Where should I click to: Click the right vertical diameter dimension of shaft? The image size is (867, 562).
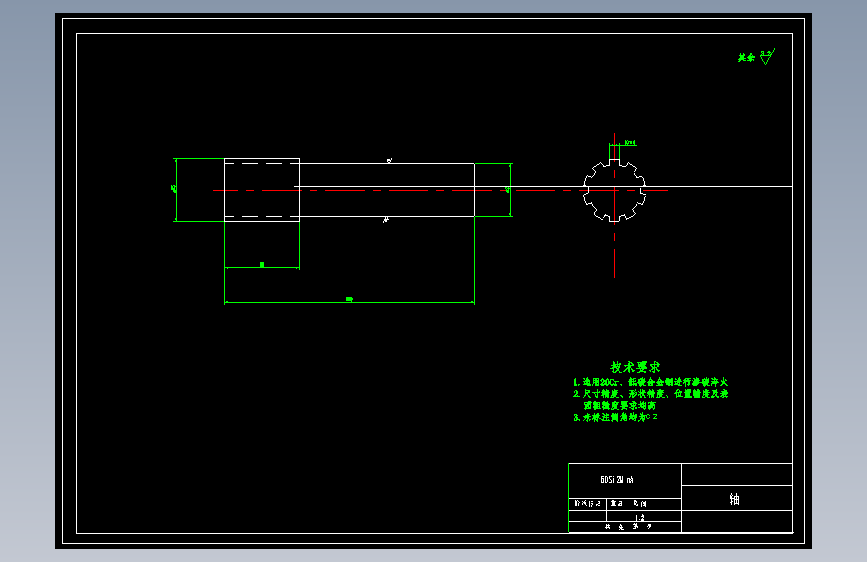pyautogui.click(x=510, y=190)
